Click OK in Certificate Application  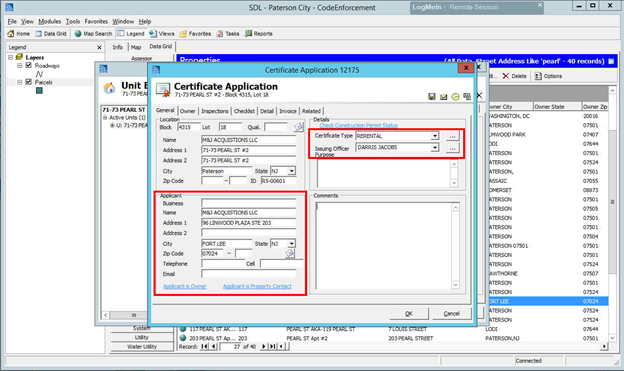(x=409, y=314)
